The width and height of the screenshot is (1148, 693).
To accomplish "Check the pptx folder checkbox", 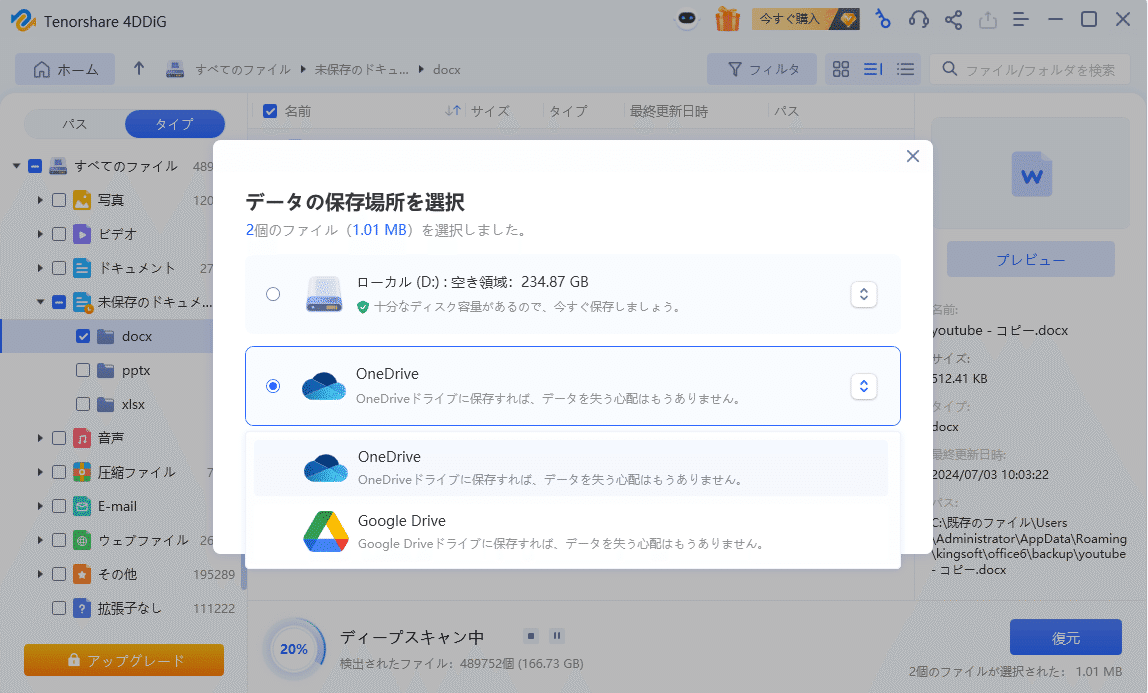I will click(83, 370).
